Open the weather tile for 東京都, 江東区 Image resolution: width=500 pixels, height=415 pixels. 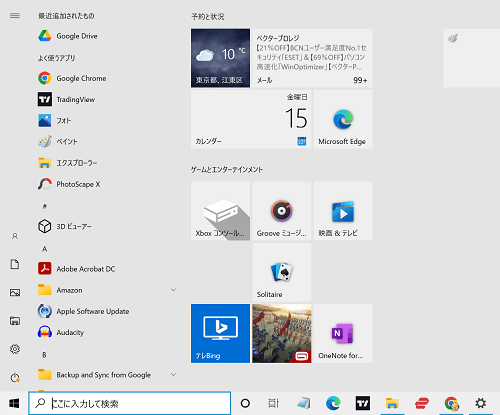[220, 58]
